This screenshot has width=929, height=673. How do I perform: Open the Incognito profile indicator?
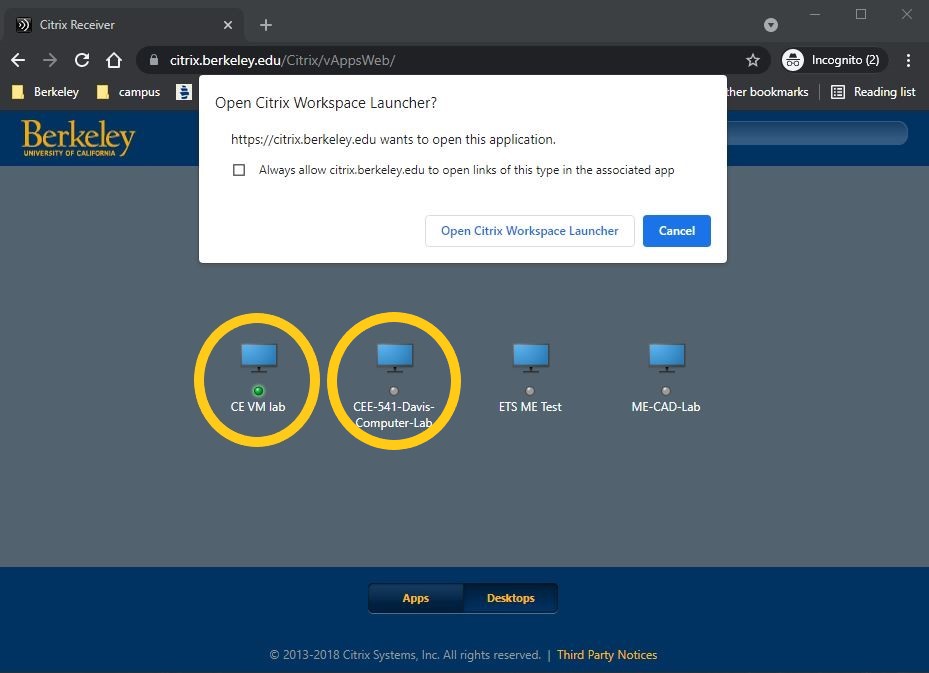tap(834, 60)
